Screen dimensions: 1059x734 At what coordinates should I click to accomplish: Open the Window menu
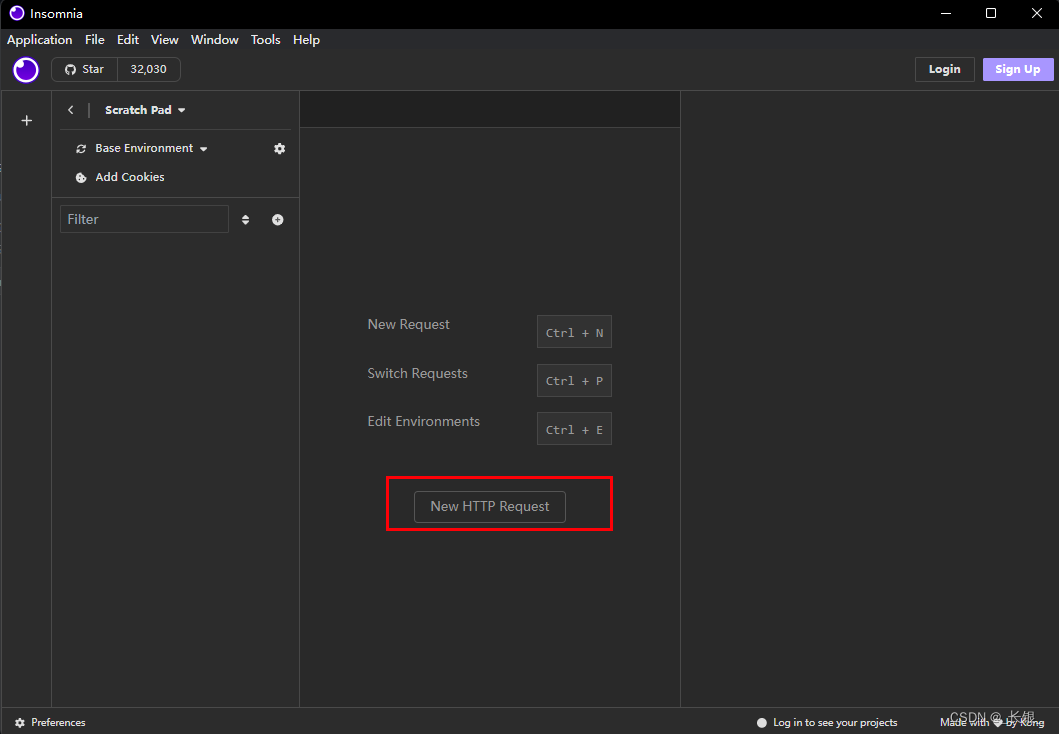coord(215,40)
